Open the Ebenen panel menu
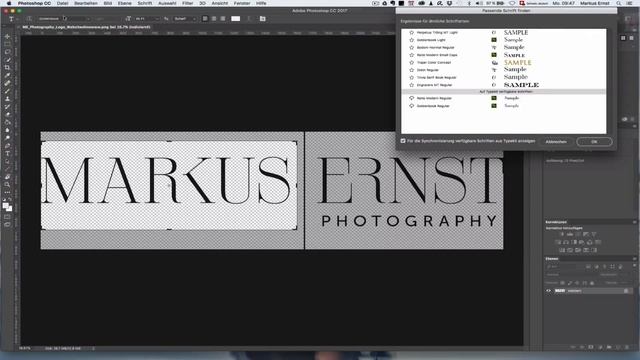This screenshot has width=640, height=360. point(634,259)
